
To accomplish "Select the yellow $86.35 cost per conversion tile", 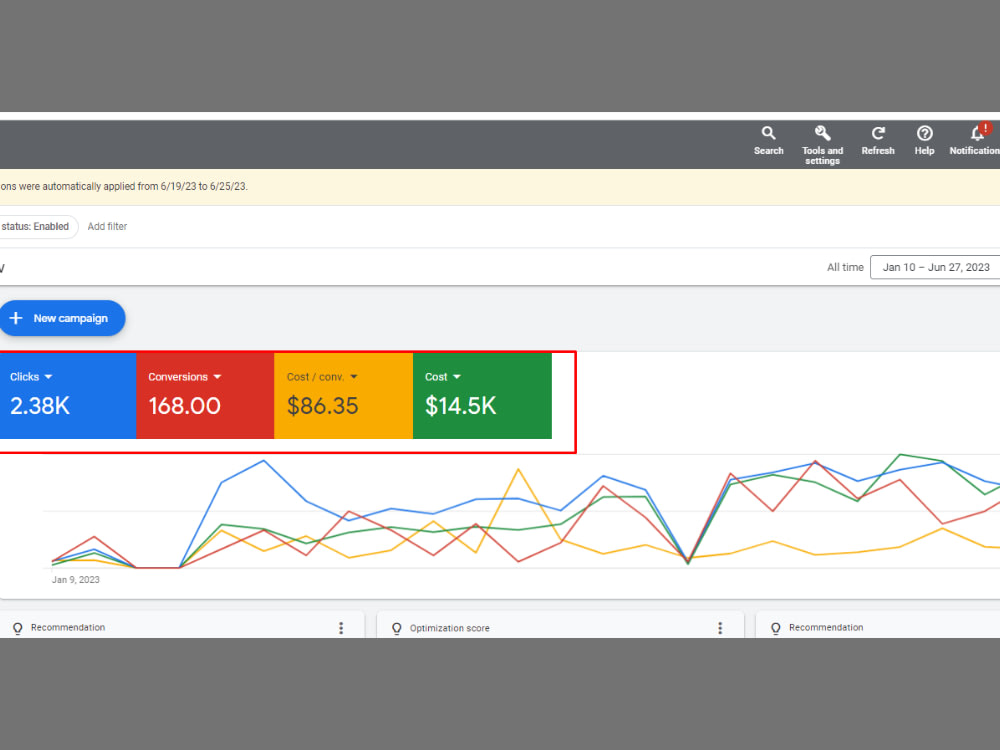I will (x=343, y=395).
